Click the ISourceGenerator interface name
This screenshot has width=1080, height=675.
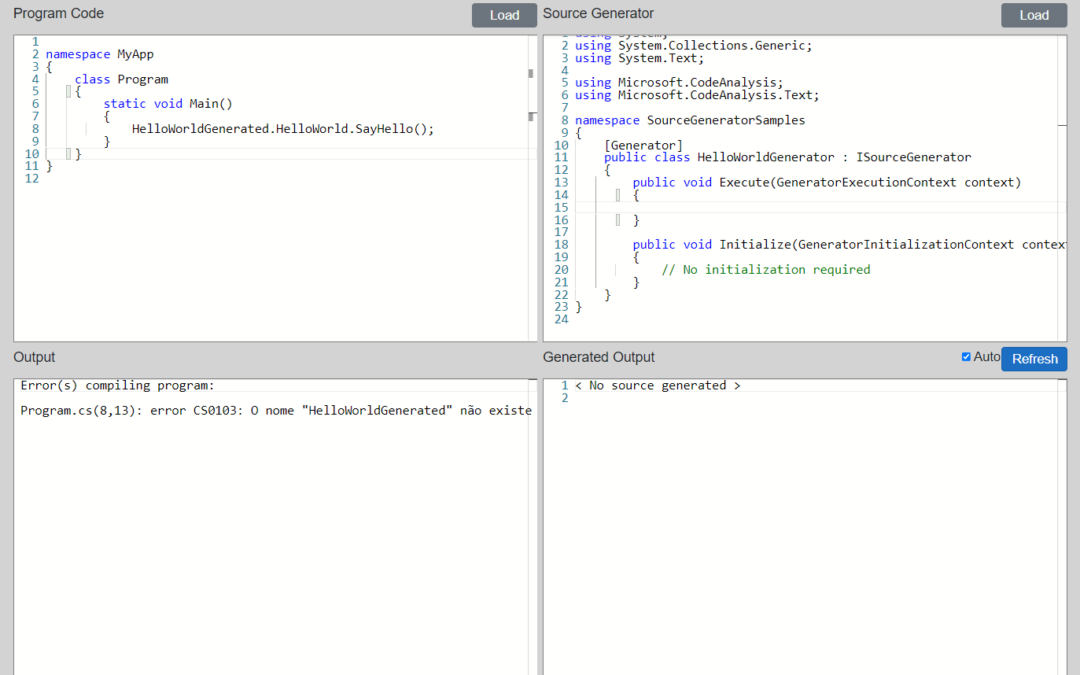[913, 158]
